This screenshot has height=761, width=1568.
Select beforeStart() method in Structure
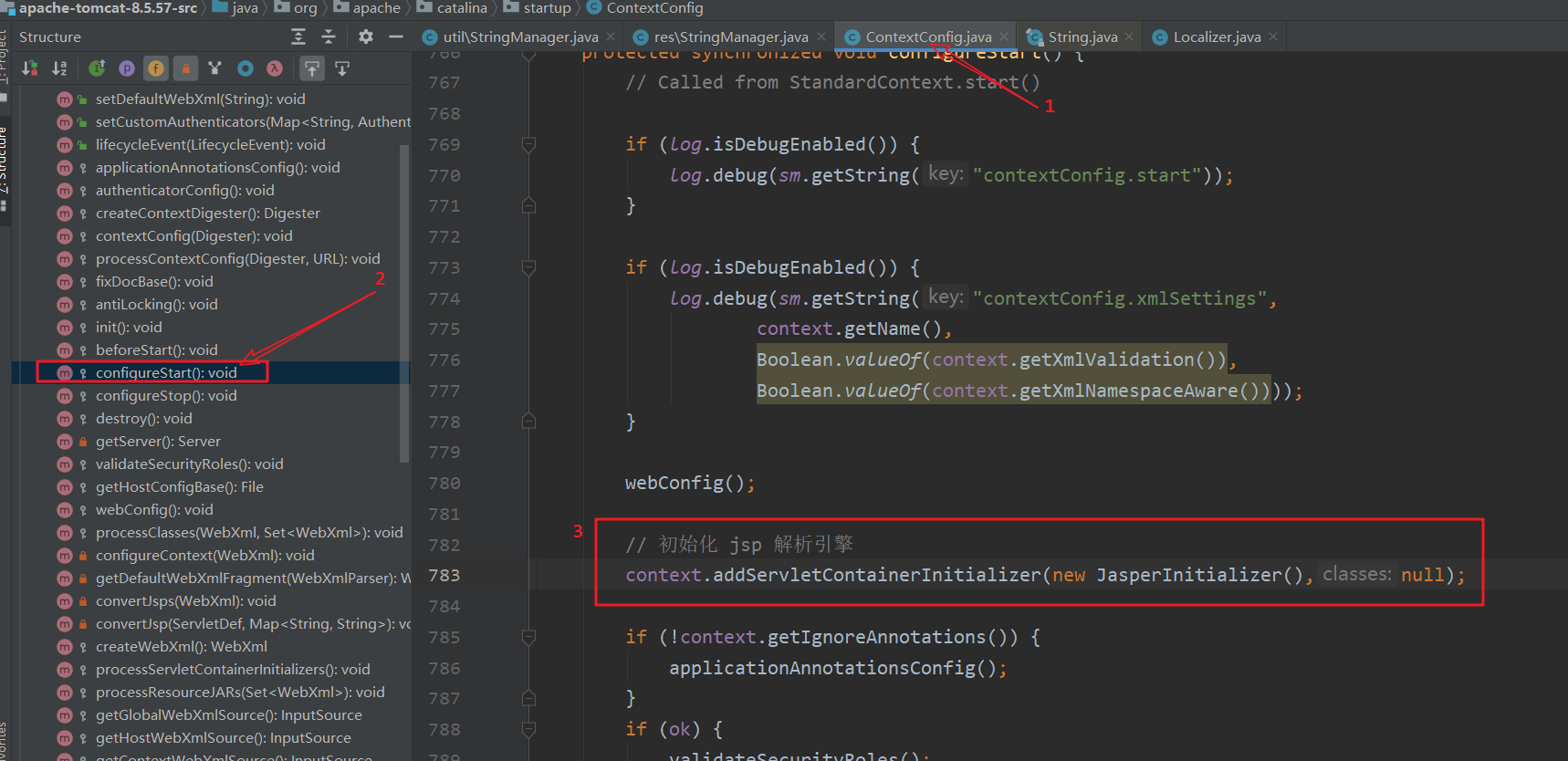pos(156,349)
